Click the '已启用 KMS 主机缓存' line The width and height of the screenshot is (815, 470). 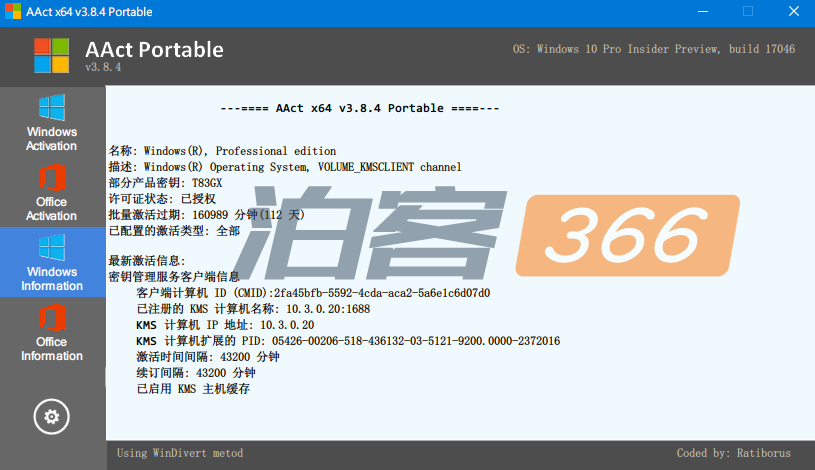tap(193, 389)
